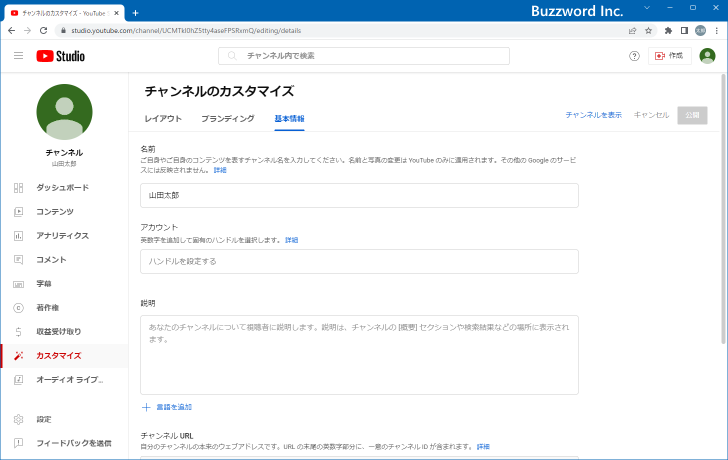Open Subtitles (字幕) in sidebar

(x=65, y=284)
